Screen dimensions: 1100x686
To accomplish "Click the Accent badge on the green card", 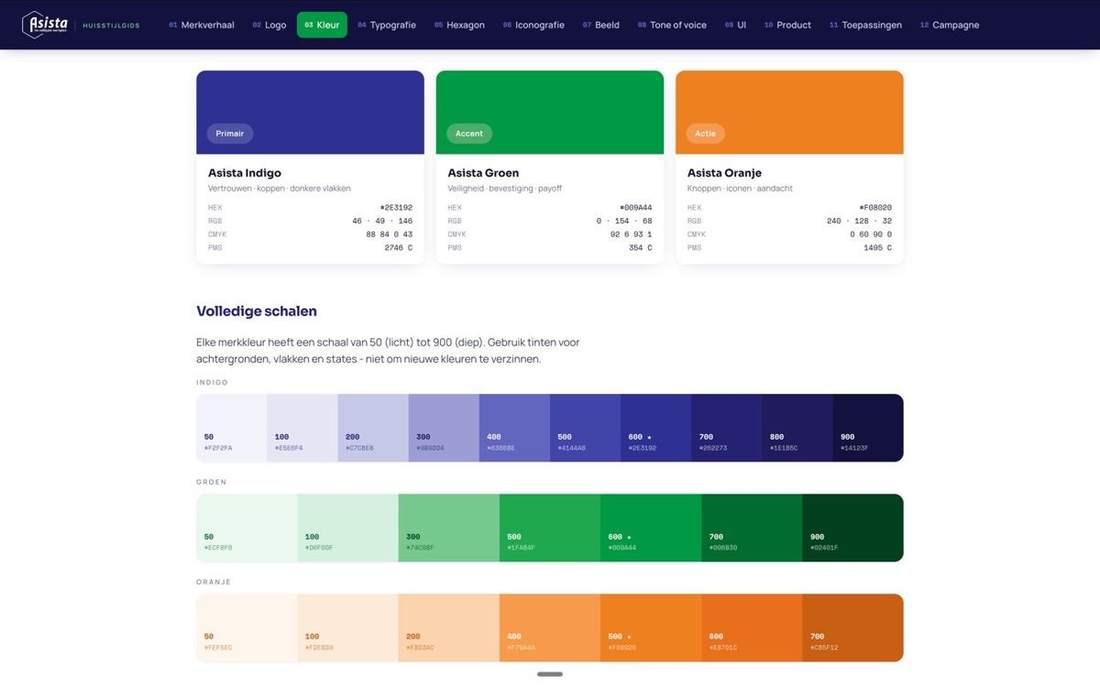I will pos(469,133).
